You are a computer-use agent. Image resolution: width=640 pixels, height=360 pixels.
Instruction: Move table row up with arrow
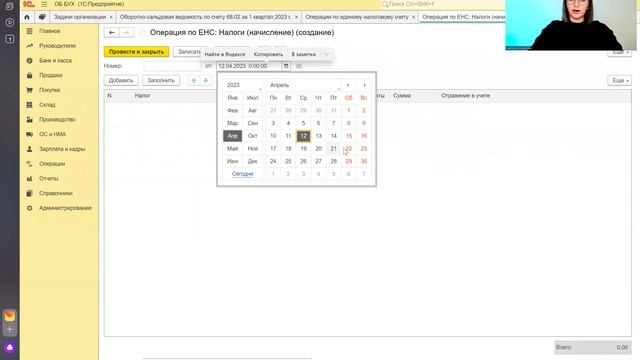coord(194,80)
